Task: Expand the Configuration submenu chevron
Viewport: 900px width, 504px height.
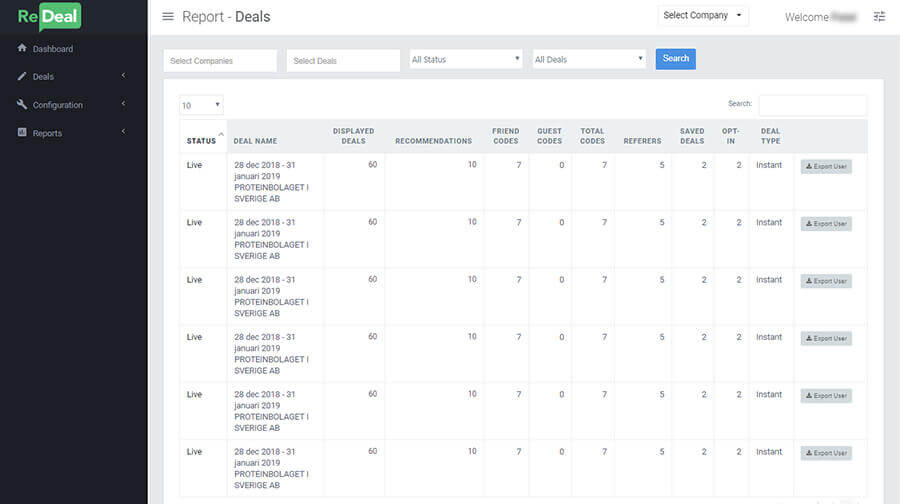Action: tap(123, 104)
